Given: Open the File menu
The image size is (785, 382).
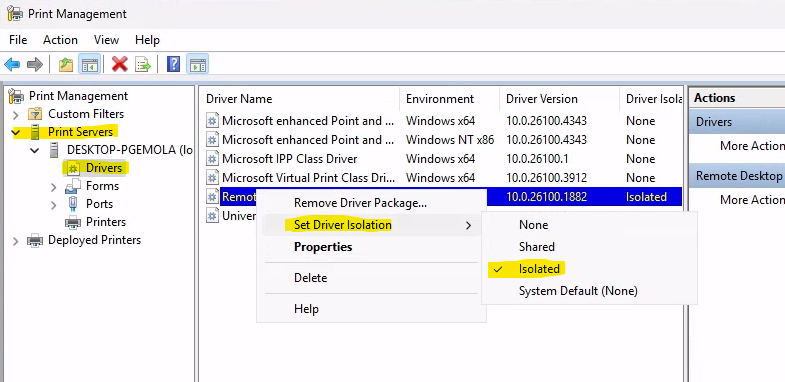Looking at the screenshot, I should pyautogui.click(x=18, y=40).
